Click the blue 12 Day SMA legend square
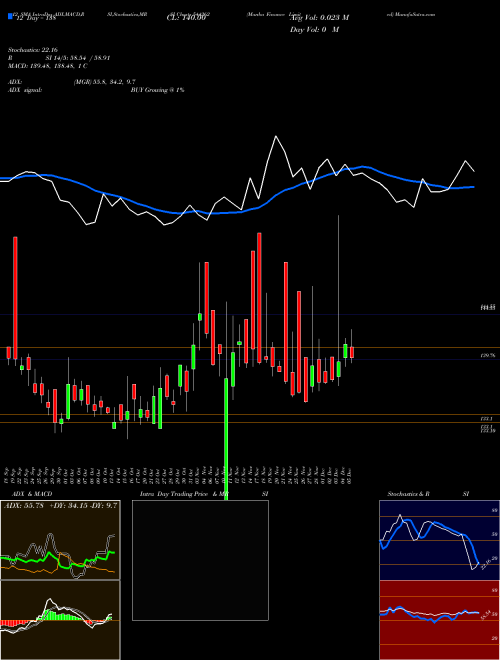Viewport: 500px width, 660px height. tap(10, 16)
